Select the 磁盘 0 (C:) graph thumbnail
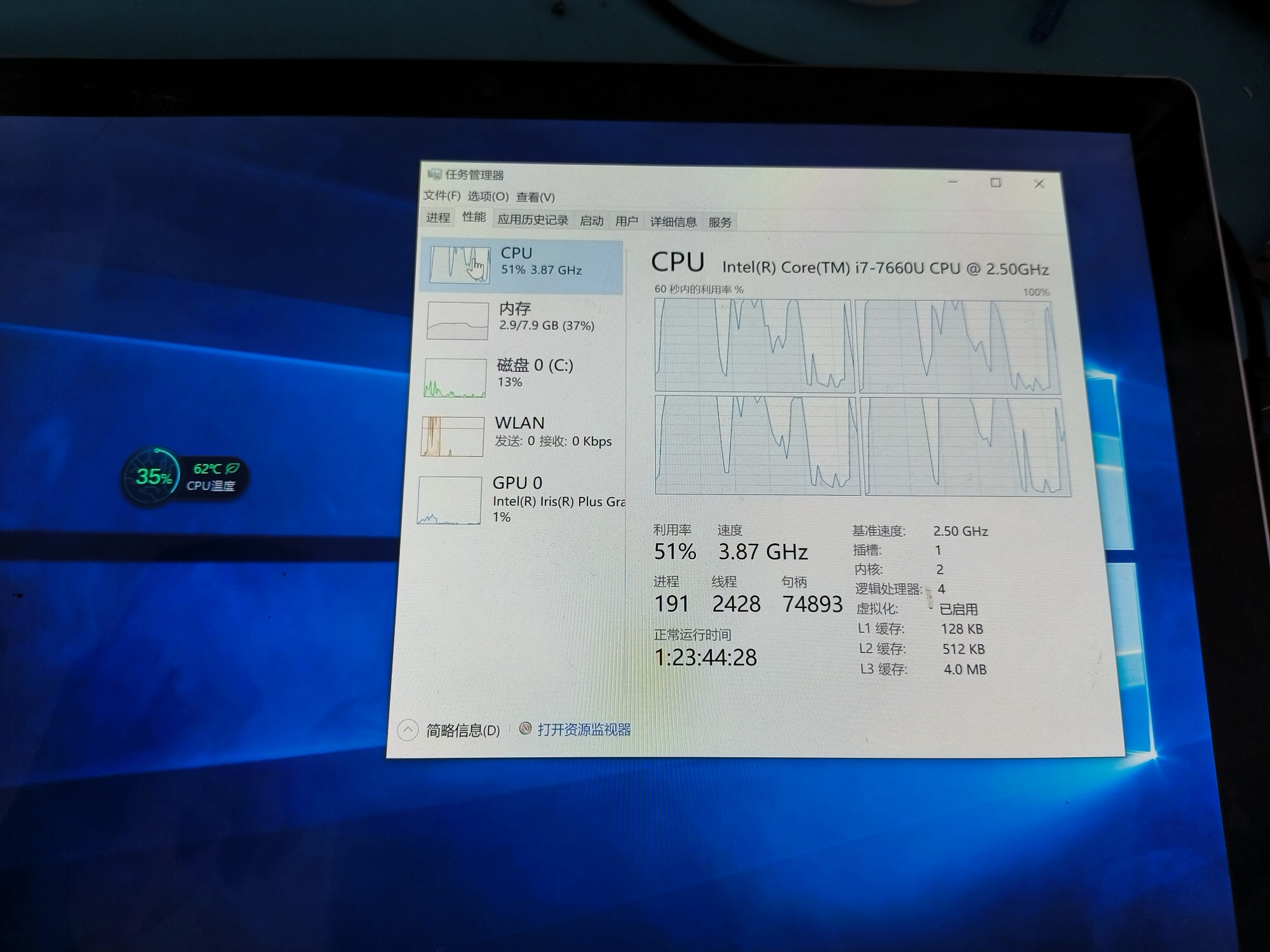This screenshot has width=1270, height=952. click(455, 378)
